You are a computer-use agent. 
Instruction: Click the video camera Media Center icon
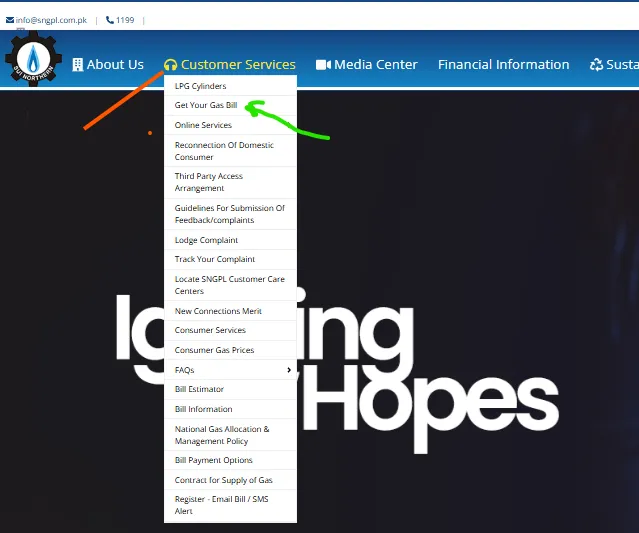(x=323, y=65)
